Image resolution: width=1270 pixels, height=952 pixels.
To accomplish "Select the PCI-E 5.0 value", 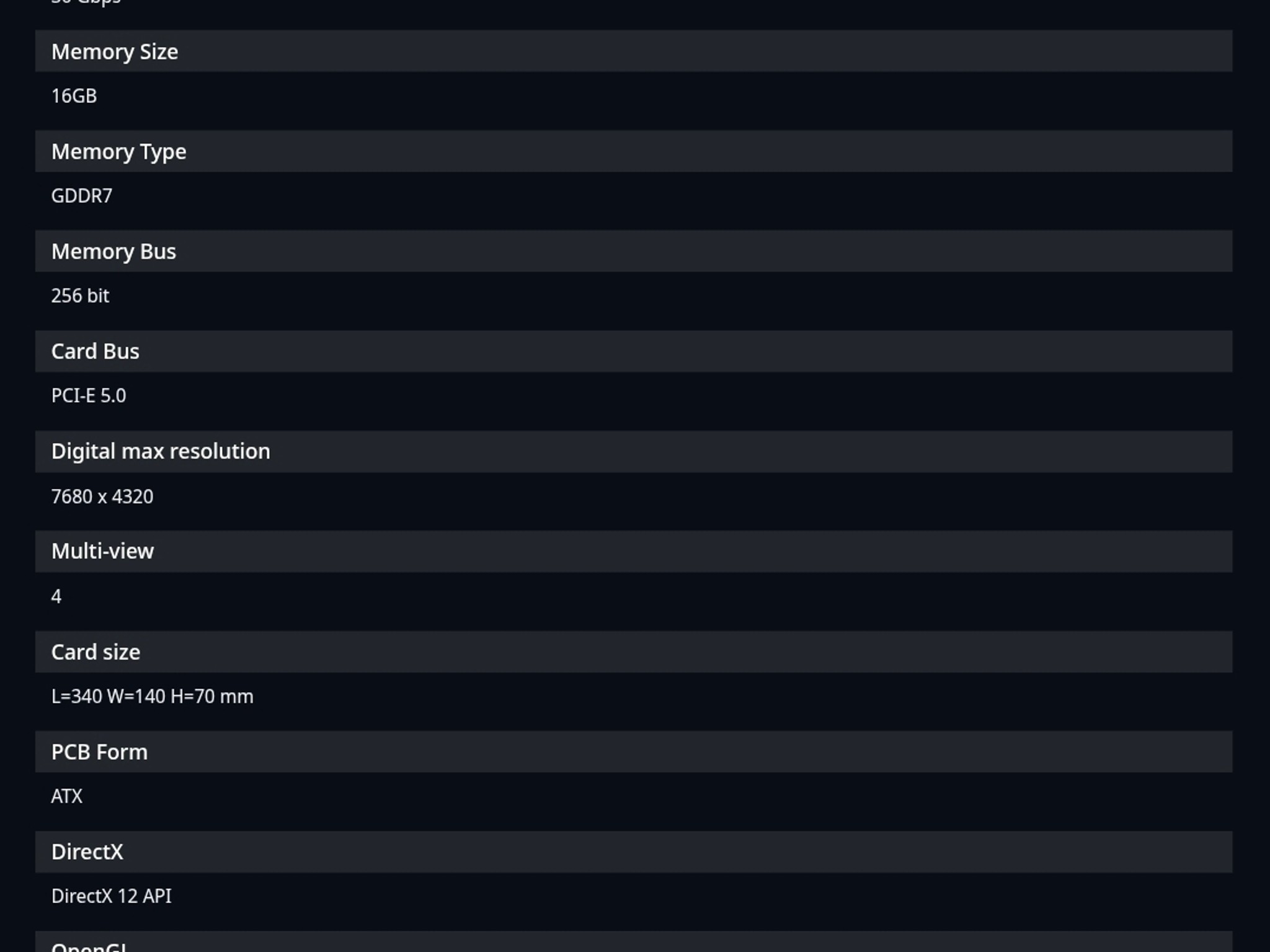I will 89,395.
